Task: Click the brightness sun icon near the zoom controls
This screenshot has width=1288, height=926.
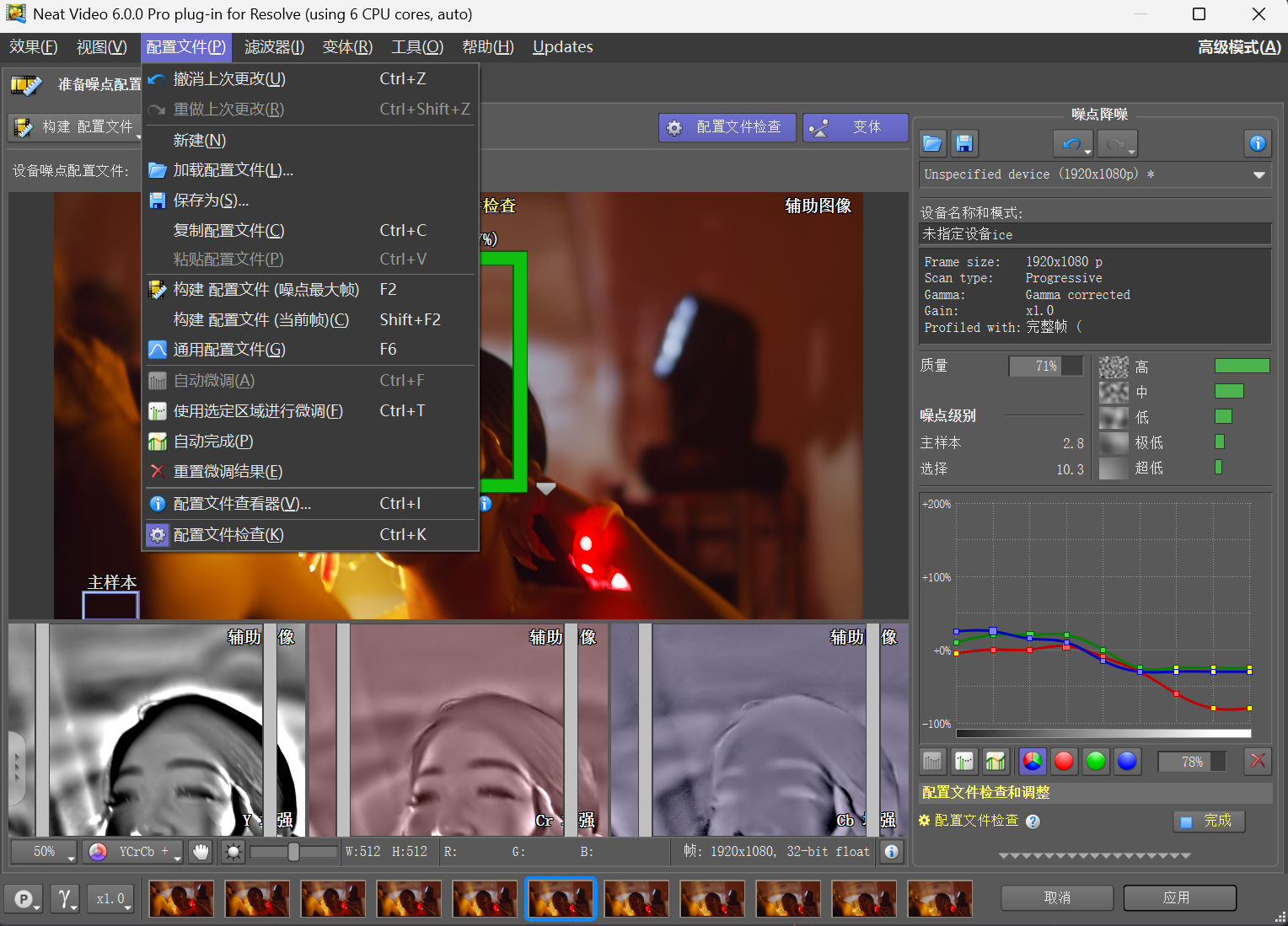Action: 233,852
